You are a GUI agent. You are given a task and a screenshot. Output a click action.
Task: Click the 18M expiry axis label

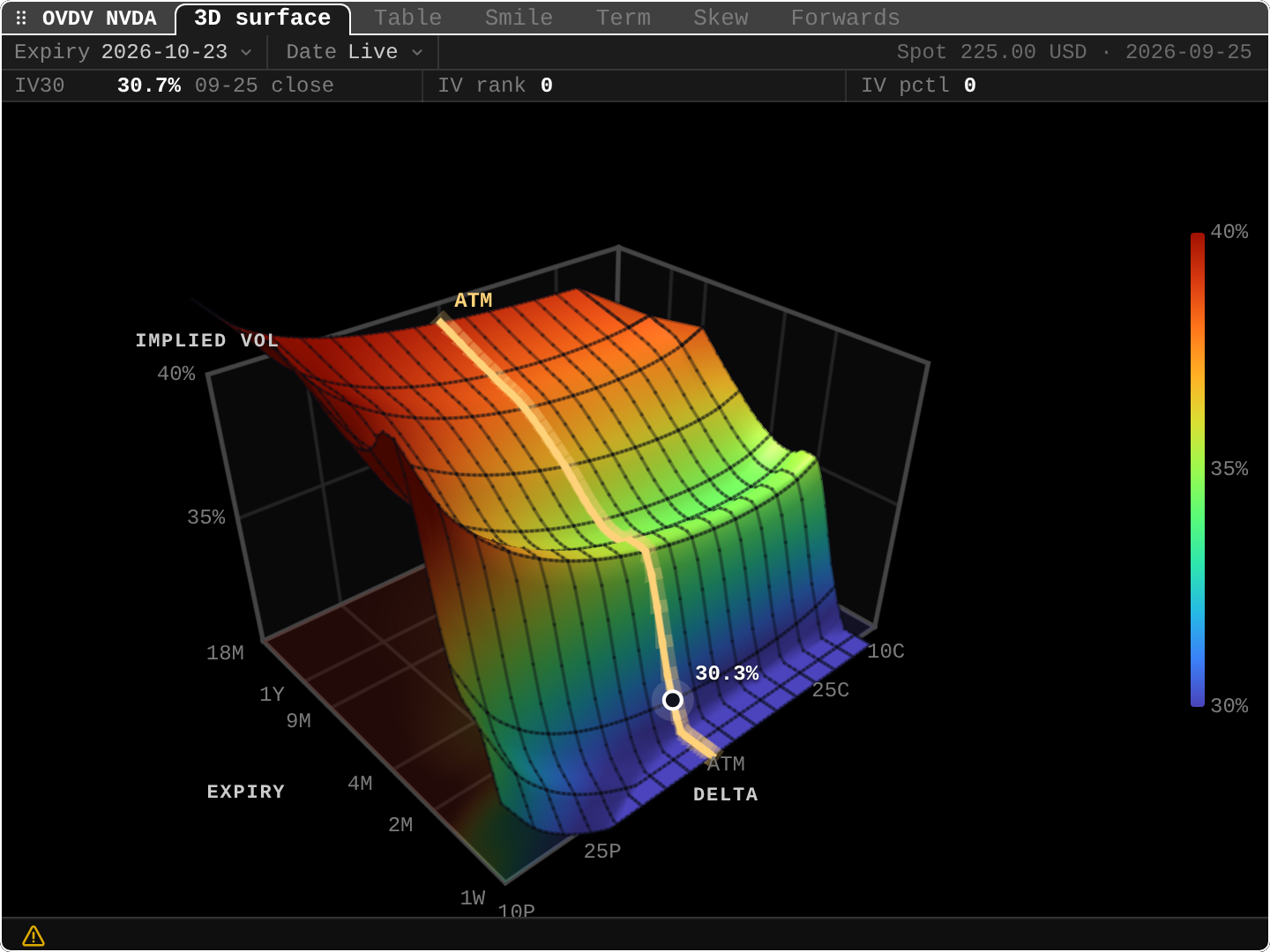point(225,652)
